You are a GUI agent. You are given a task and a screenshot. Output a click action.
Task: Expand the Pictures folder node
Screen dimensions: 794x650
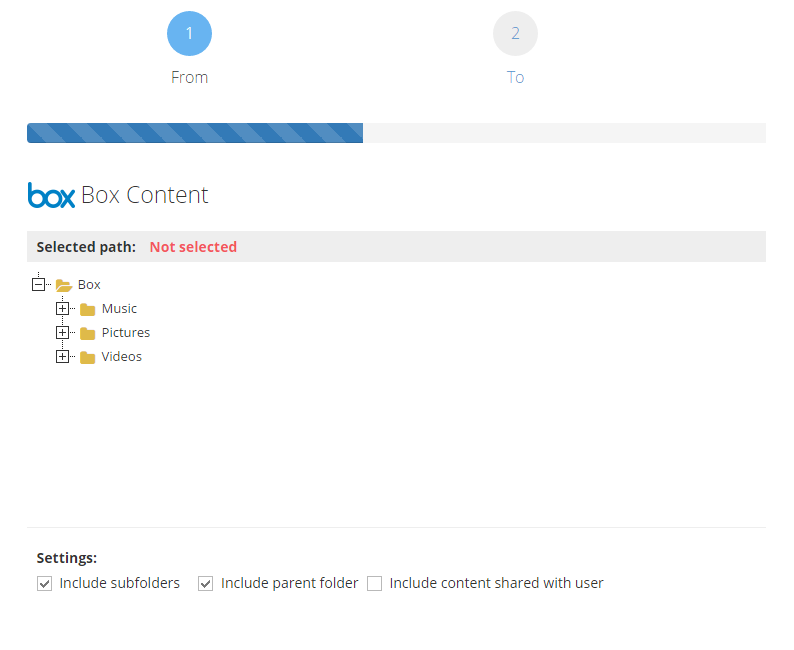[62, 333]
